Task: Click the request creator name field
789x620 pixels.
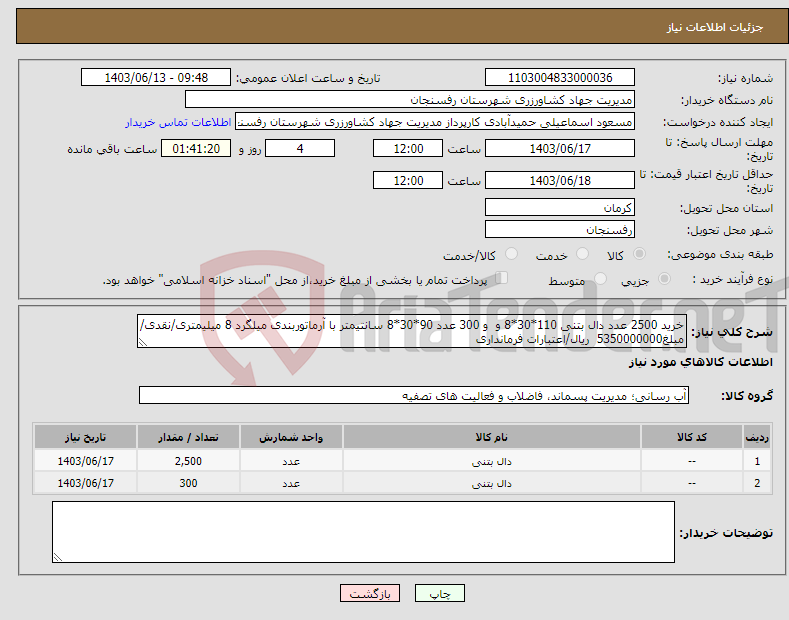Action: tap(435, 122)
